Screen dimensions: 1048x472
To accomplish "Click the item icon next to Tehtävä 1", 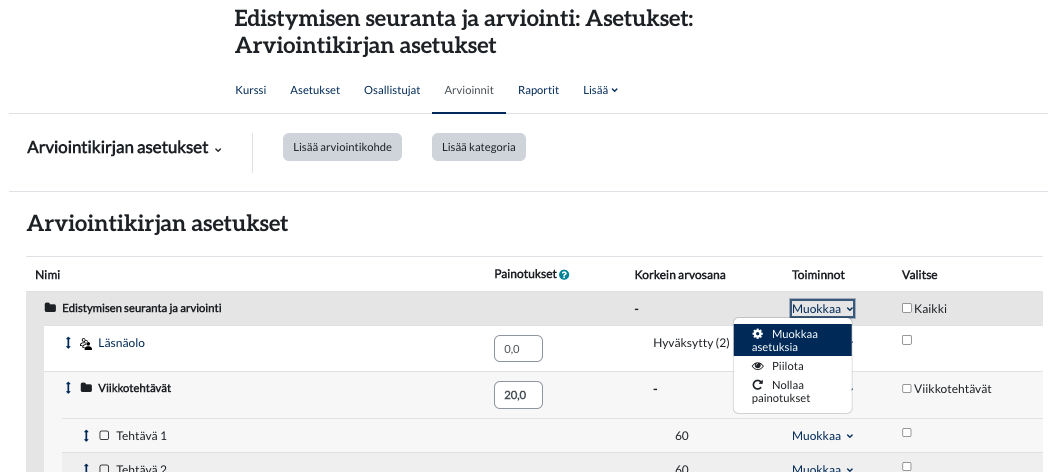I will pos(104,436).
